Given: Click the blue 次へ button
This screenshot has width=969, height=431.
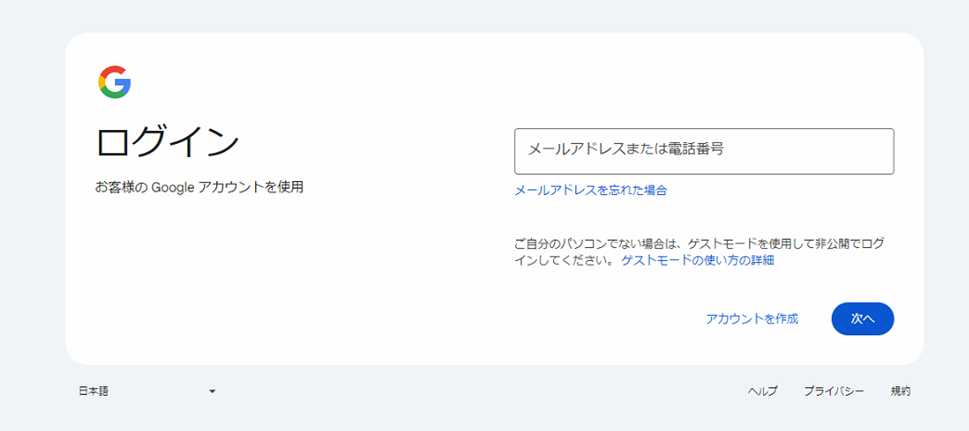Looking at the screenshot, I should tap(863, 319).
